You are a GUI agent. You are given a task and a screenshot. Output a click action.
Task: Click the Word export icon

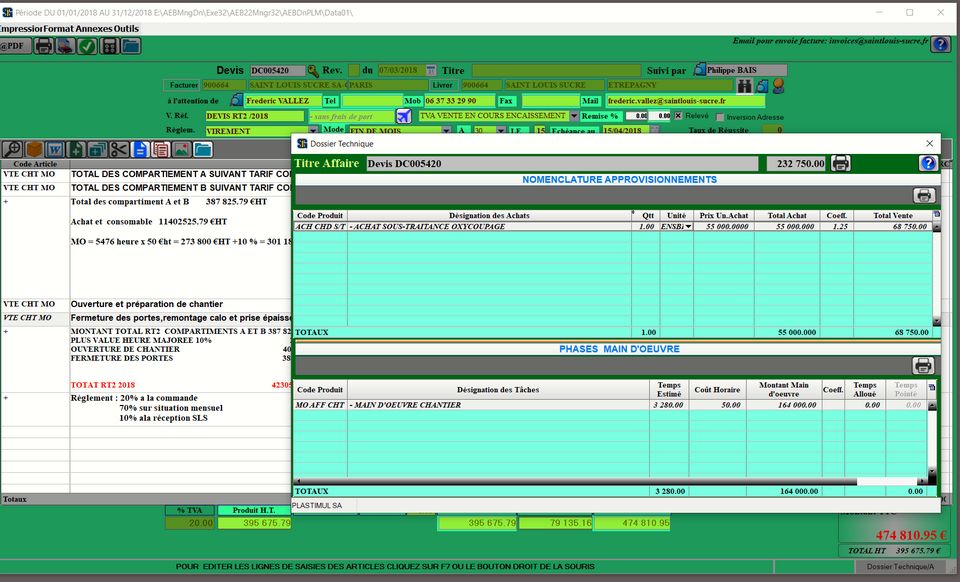click(55, 149)
